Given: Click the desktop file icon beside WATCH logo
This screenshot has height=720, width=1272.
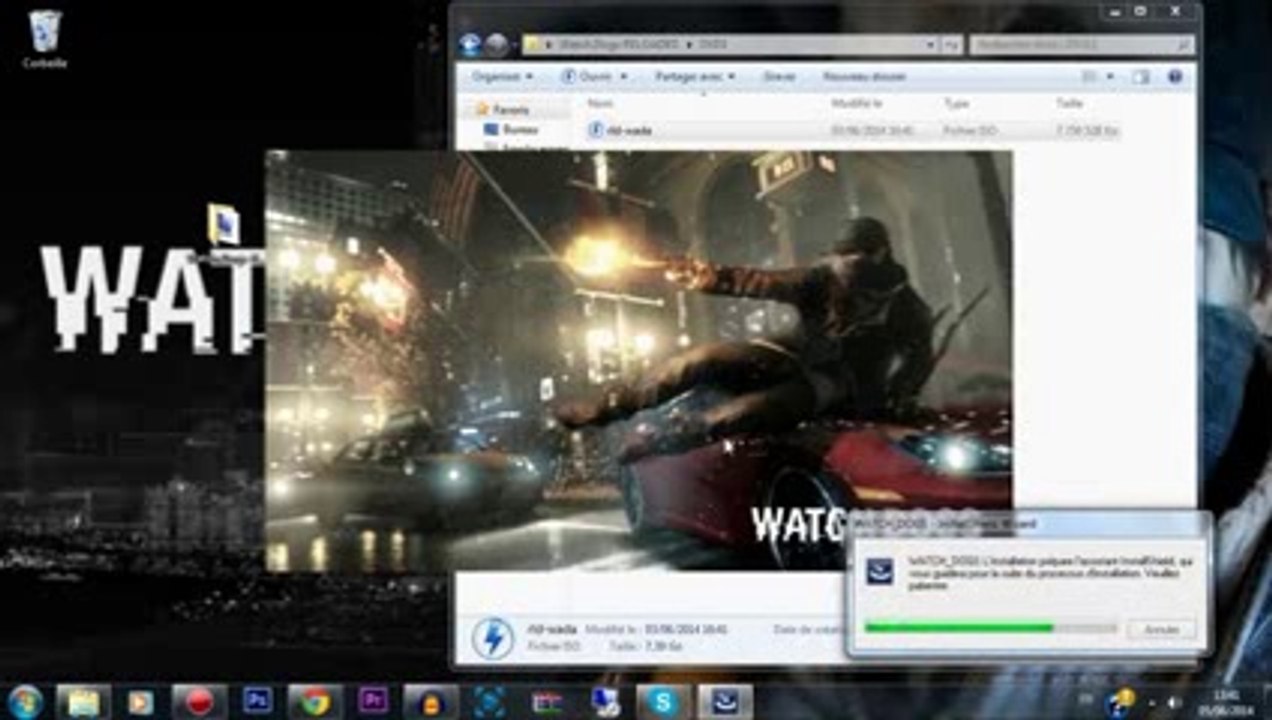Looking at the screenshot, I should click(x=223, y=225).
